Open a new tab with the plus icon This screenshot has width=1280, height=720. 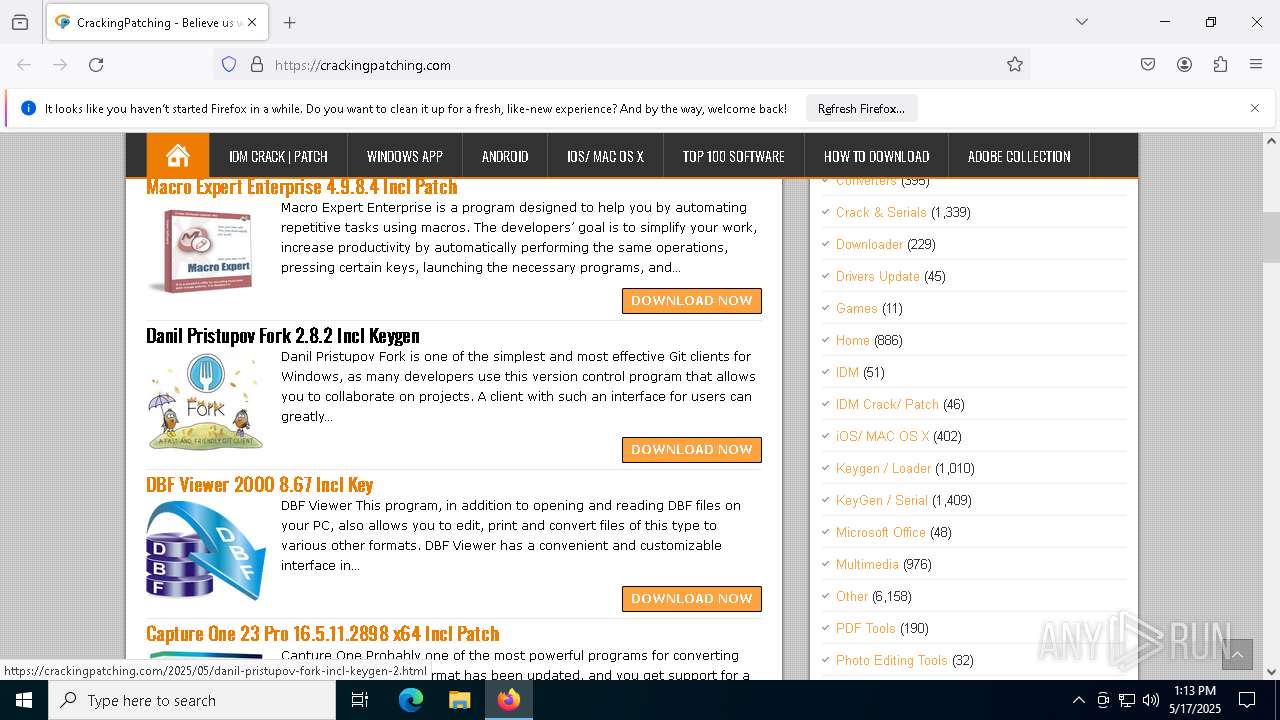(x=290, y=22)
